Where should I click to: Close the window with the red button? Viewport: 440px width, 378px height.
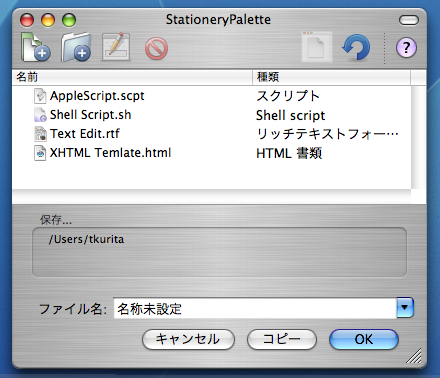click(27, 20)
